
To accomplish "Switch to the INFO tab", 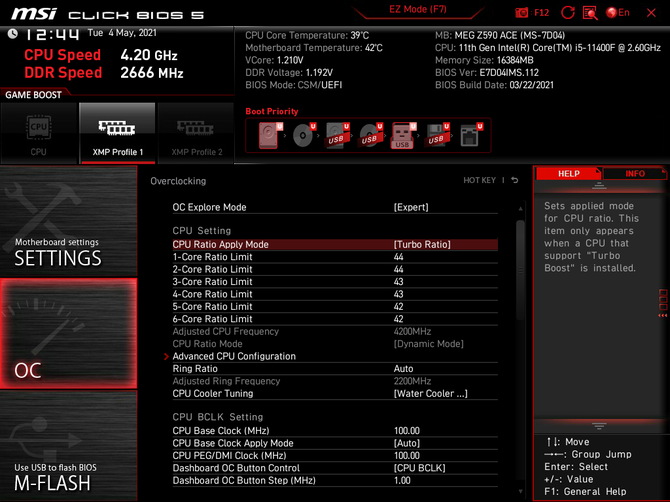I will 635,173.
